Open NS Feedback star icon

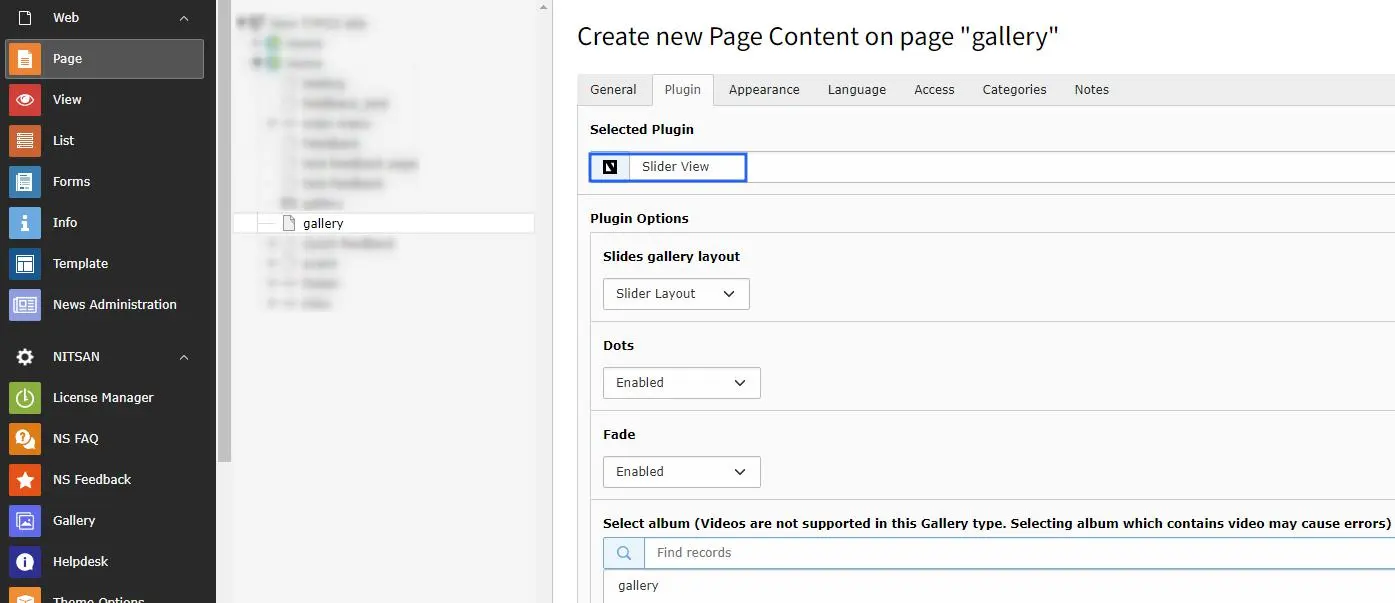click(25, 479)
